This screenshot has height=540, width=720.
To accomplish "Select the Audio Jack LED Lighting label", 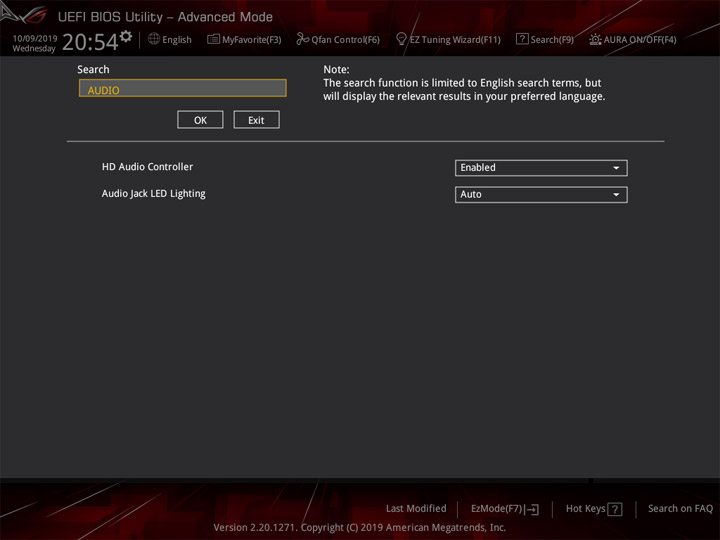I will click(154, 194).
